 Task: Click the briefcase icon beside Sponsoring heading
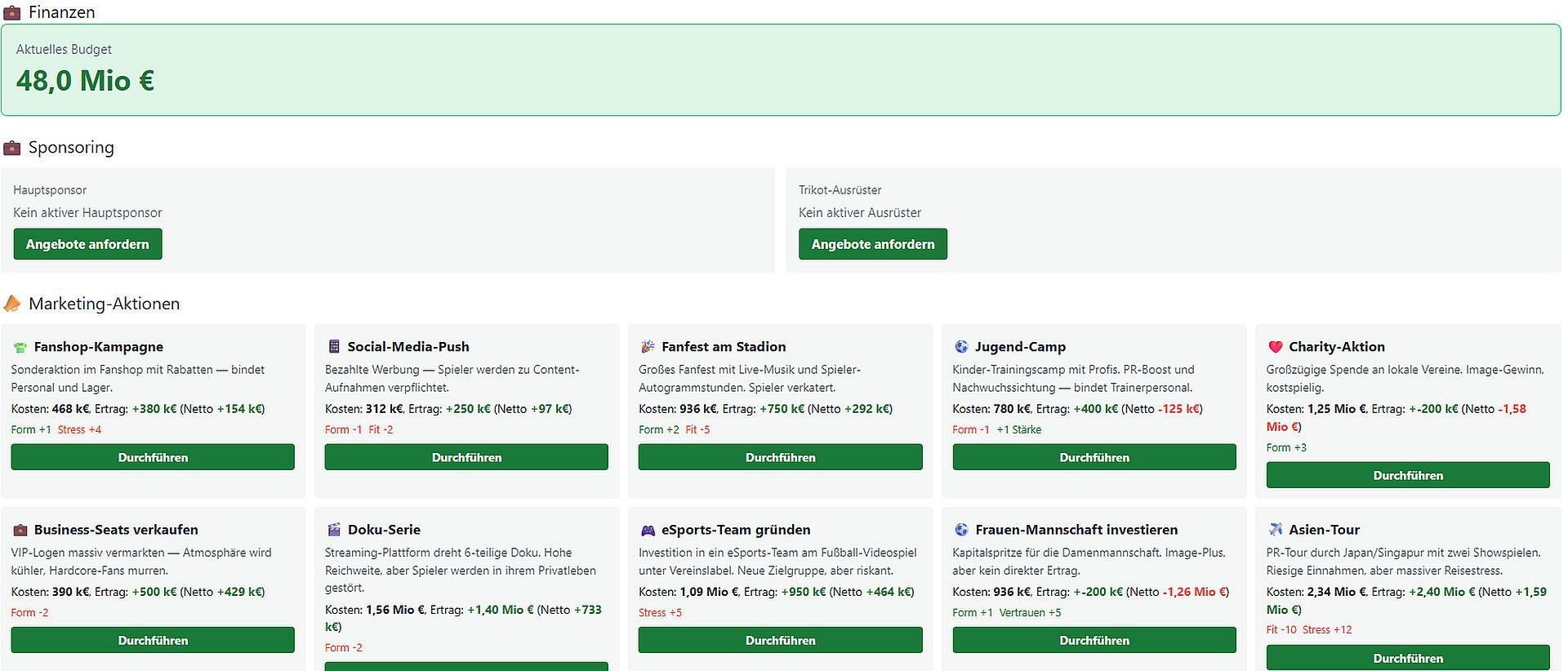(x=12, y=148)
